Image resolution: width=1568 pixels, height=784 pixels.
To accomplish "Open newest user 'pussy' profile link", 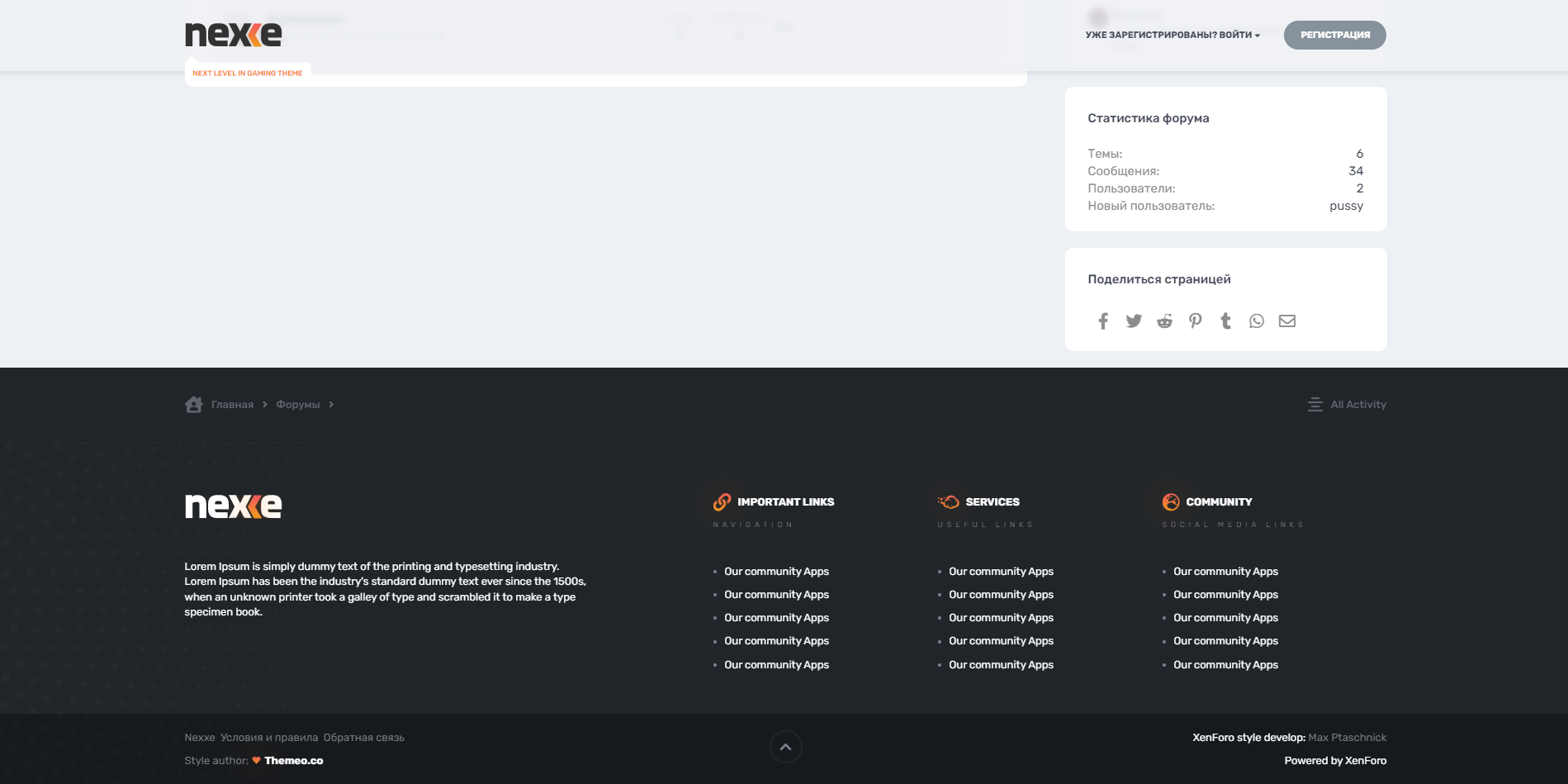I will coord(1346,206).
